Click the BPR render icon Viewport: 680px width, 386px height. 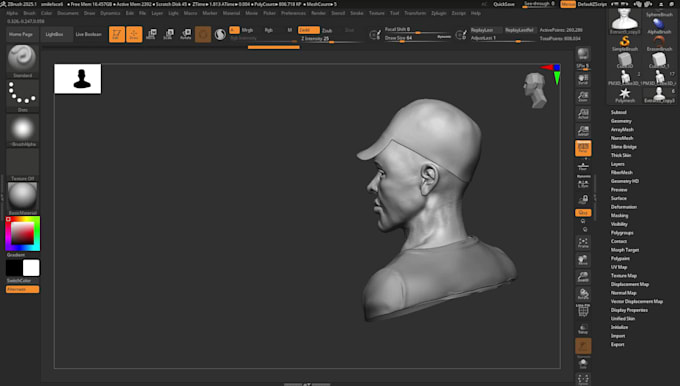(583, 54)
